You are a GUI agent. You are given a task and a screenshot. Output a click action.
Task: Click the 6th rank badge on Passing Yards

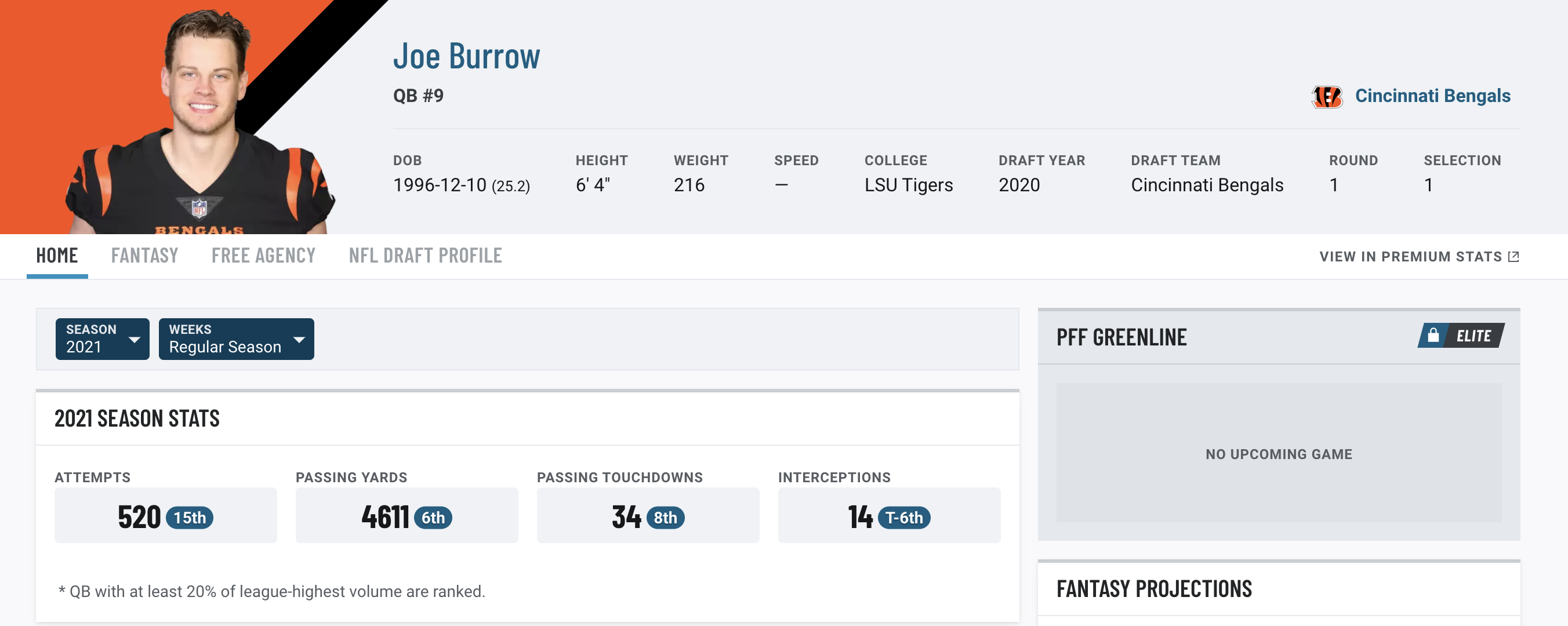tap(432, 517)
